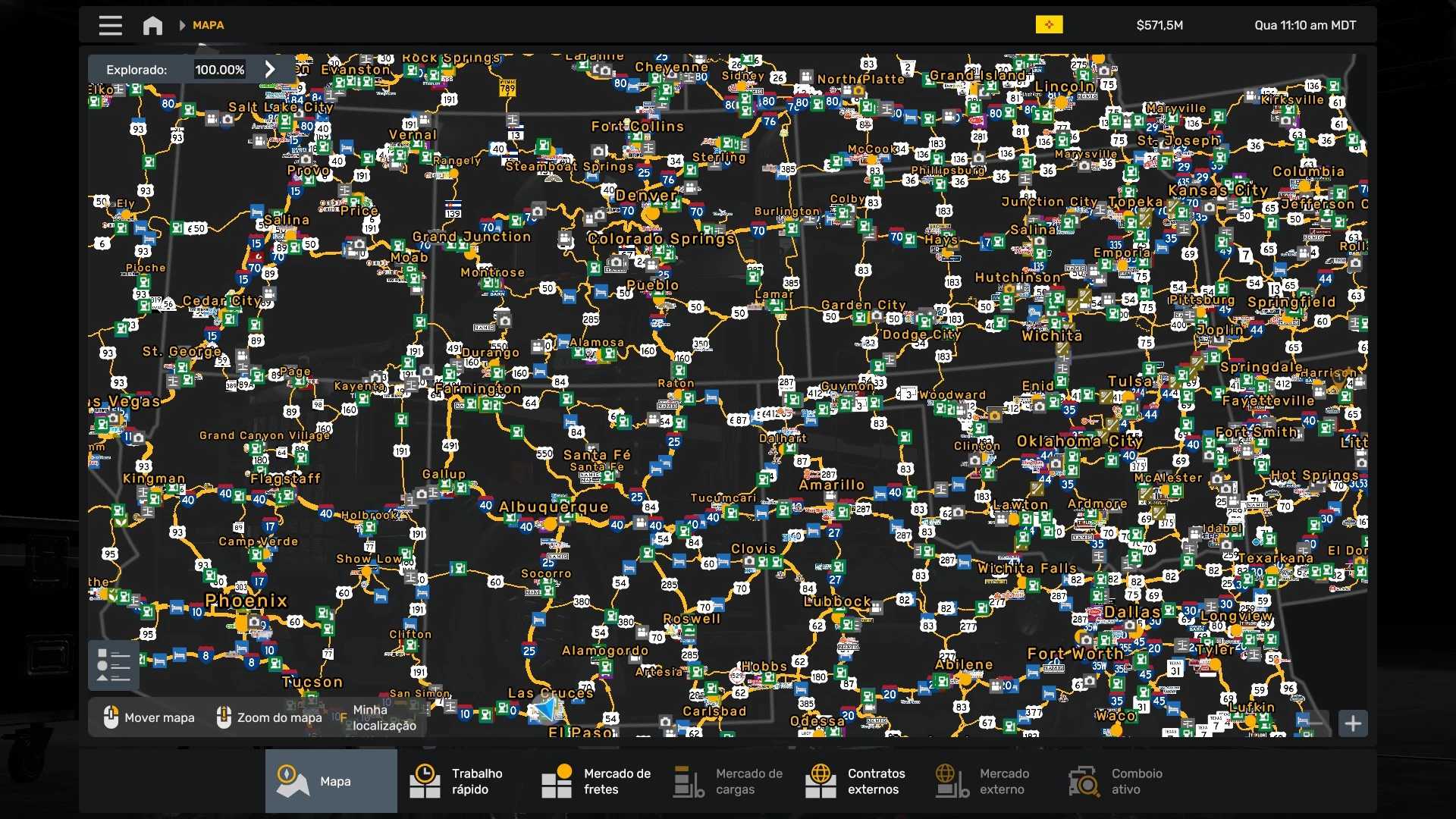Click the Phoenix city marker
Screen dimensions: 1456x819
click(x=243, y=622)
